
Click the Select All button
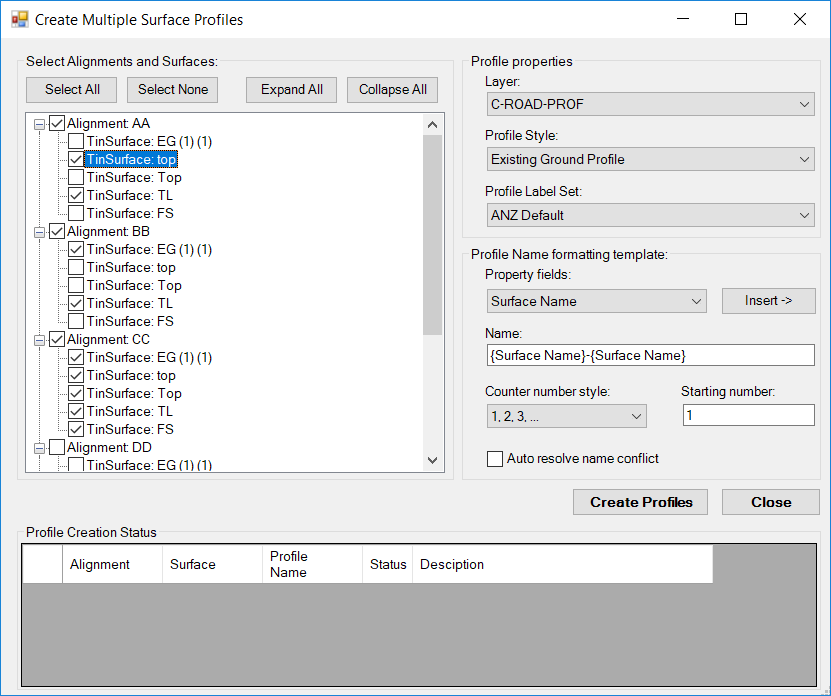tap(72, 90)
